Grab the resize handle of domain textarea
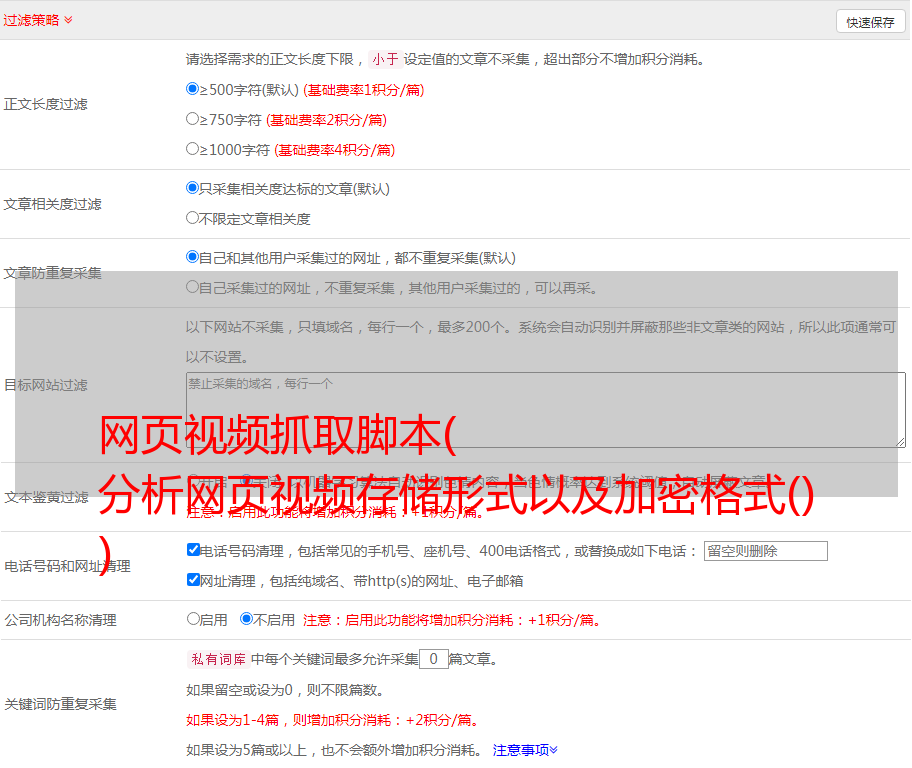The image size is (912, 768). click(900, 442)
